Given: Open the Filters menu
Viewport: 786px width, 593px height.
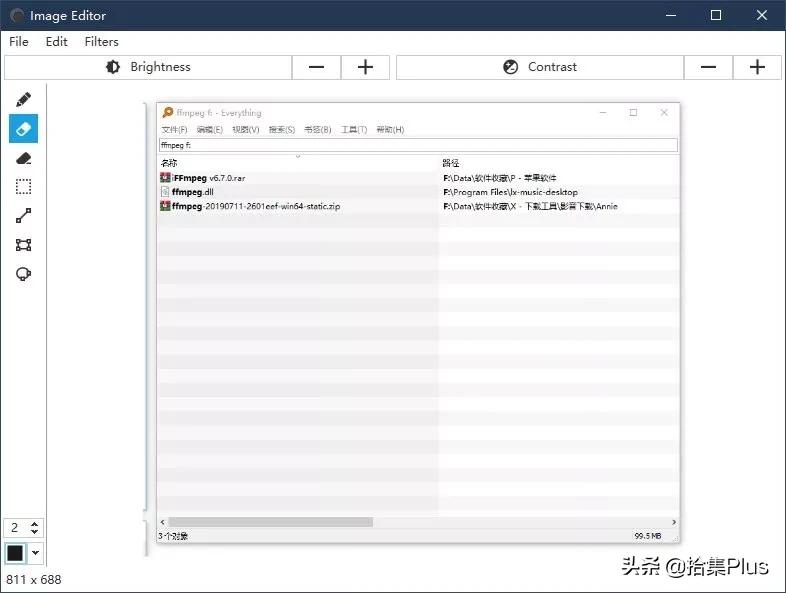Looking at the screenshot, I should coord(101,42).
